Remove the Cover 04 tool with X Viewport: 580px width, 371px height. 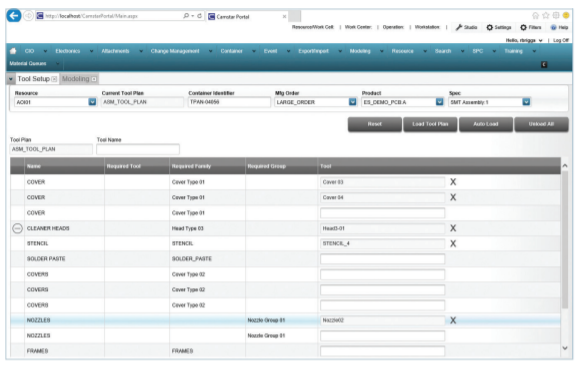(x=453, y=198)
